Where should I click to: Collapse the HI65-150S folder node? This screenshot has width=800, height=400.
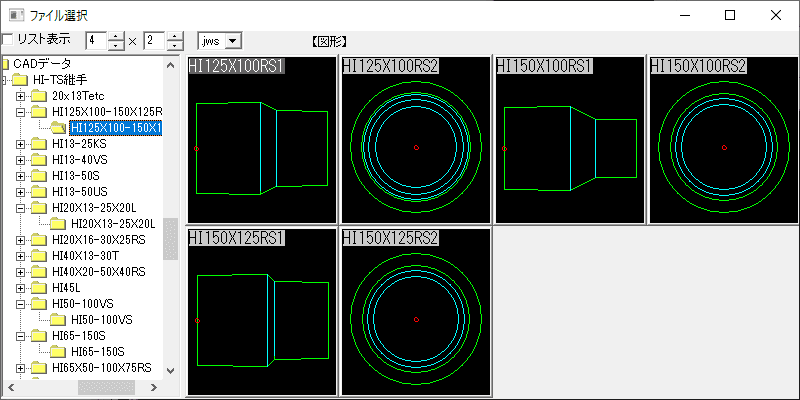point(20,336)
